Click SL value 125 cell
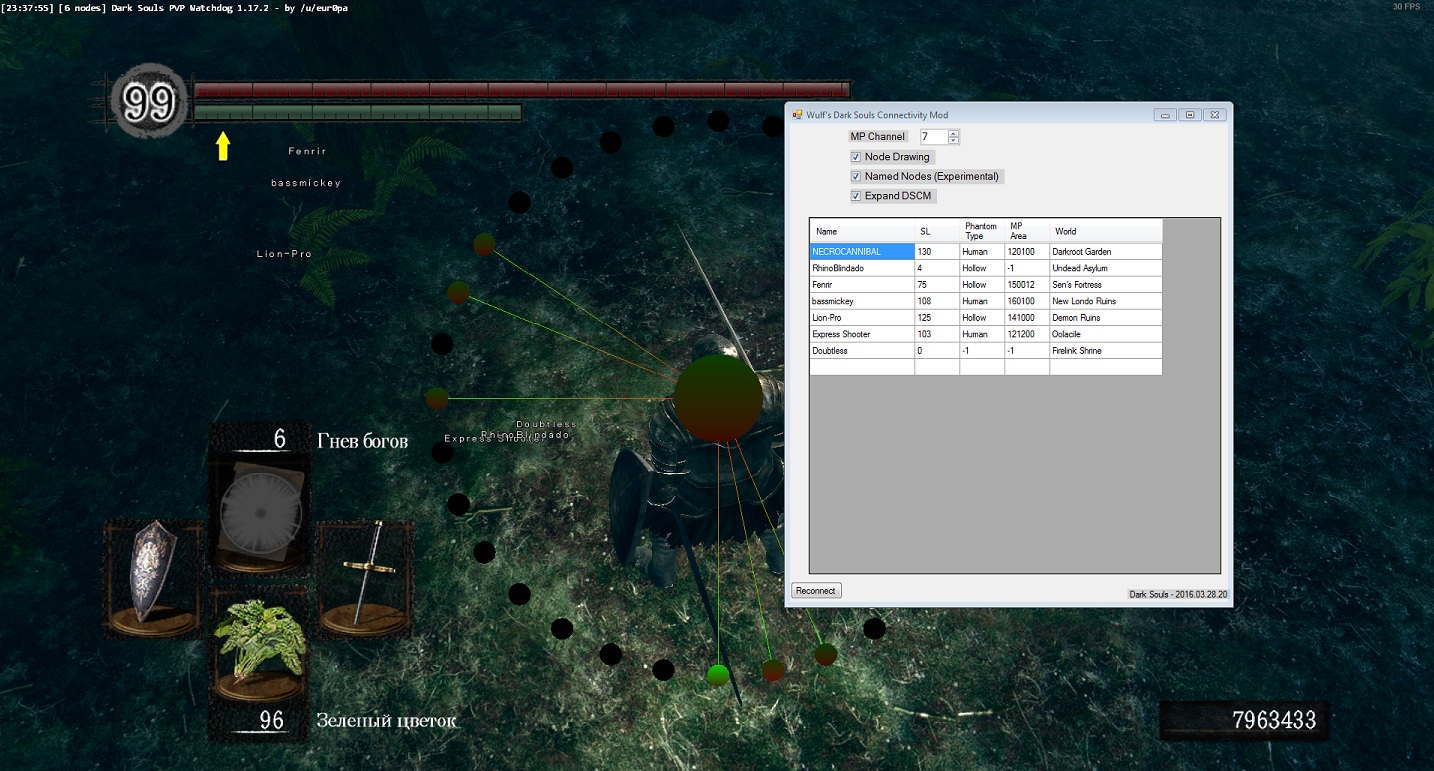1434x771 pixels. (x=937, y=318)
